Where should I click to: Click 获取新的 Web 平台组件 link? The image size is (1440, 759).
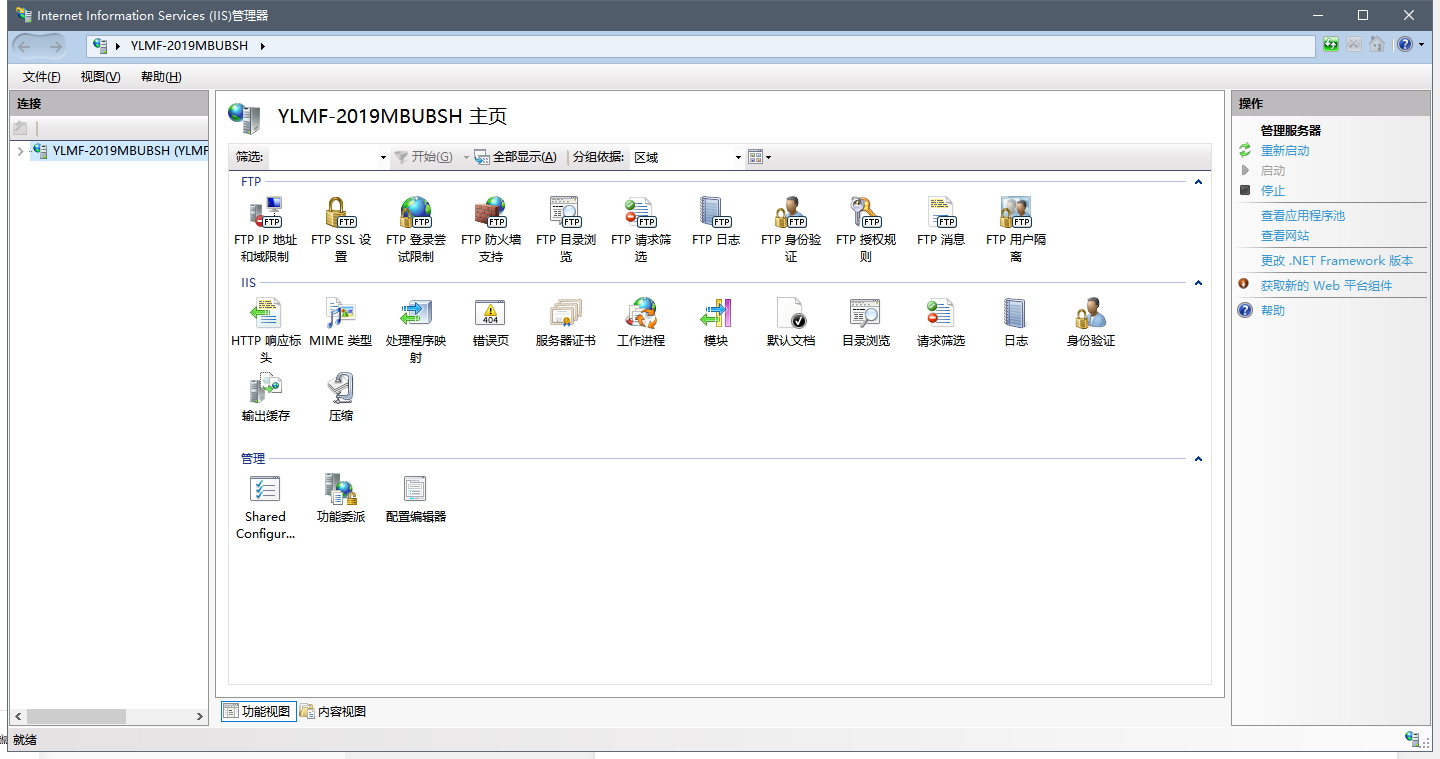coord(1326,285)
